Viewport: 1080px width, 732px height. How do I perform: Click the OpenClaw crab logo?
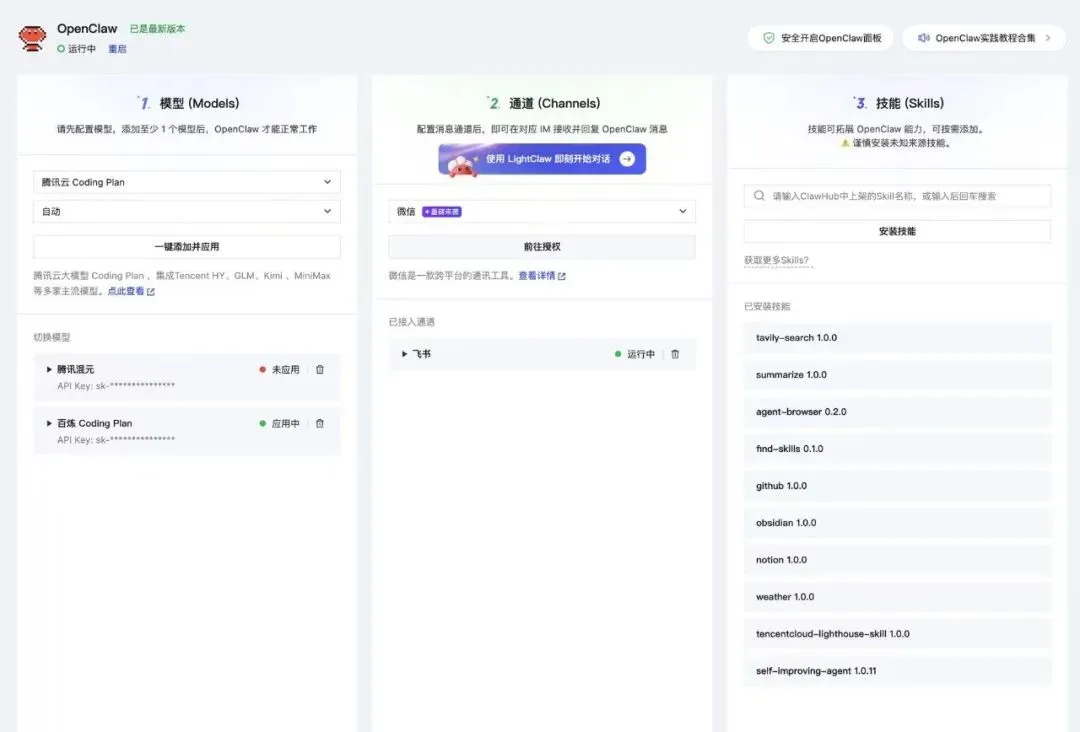32,38
